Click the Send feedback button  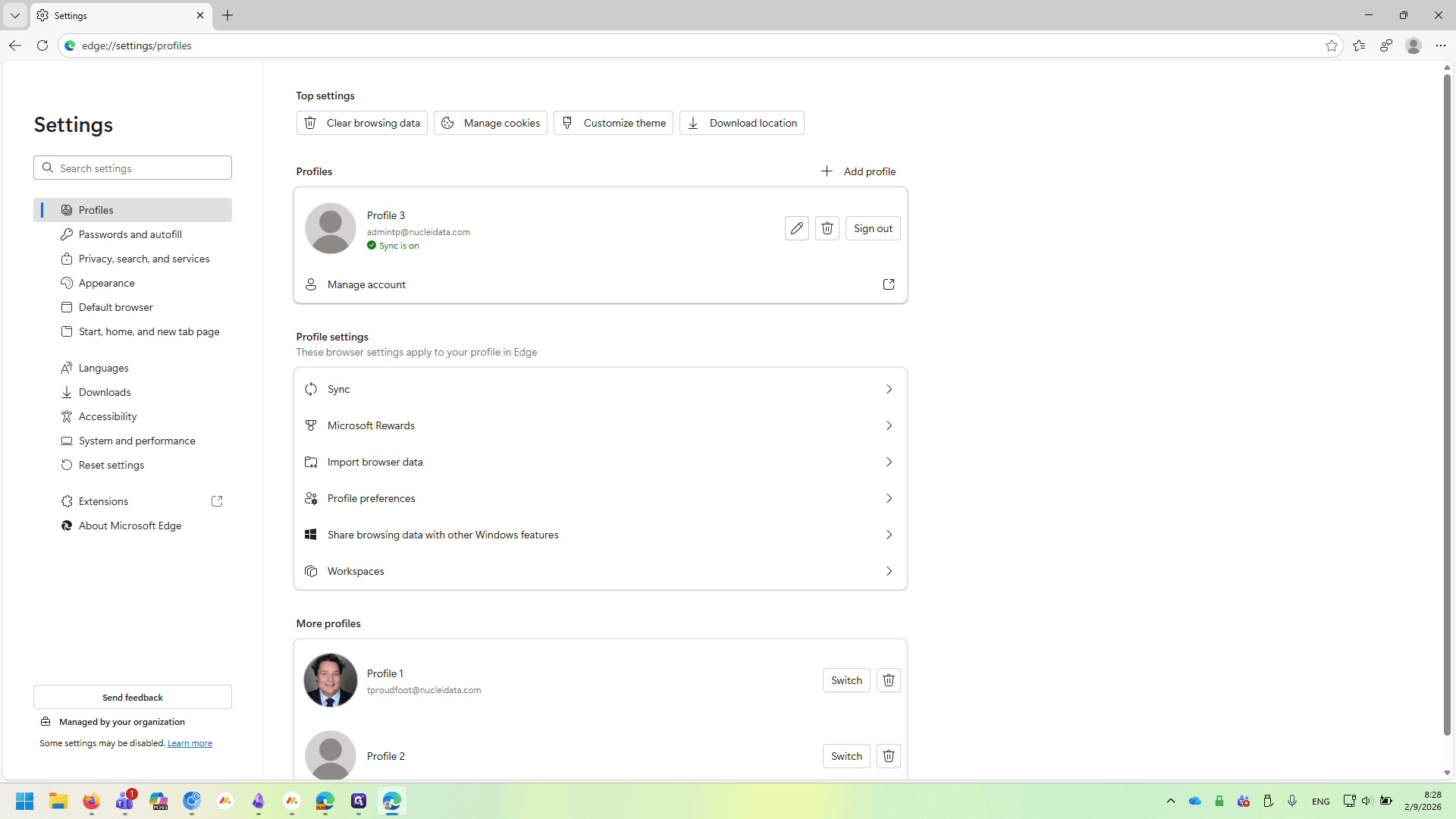(x=133, y=697)
